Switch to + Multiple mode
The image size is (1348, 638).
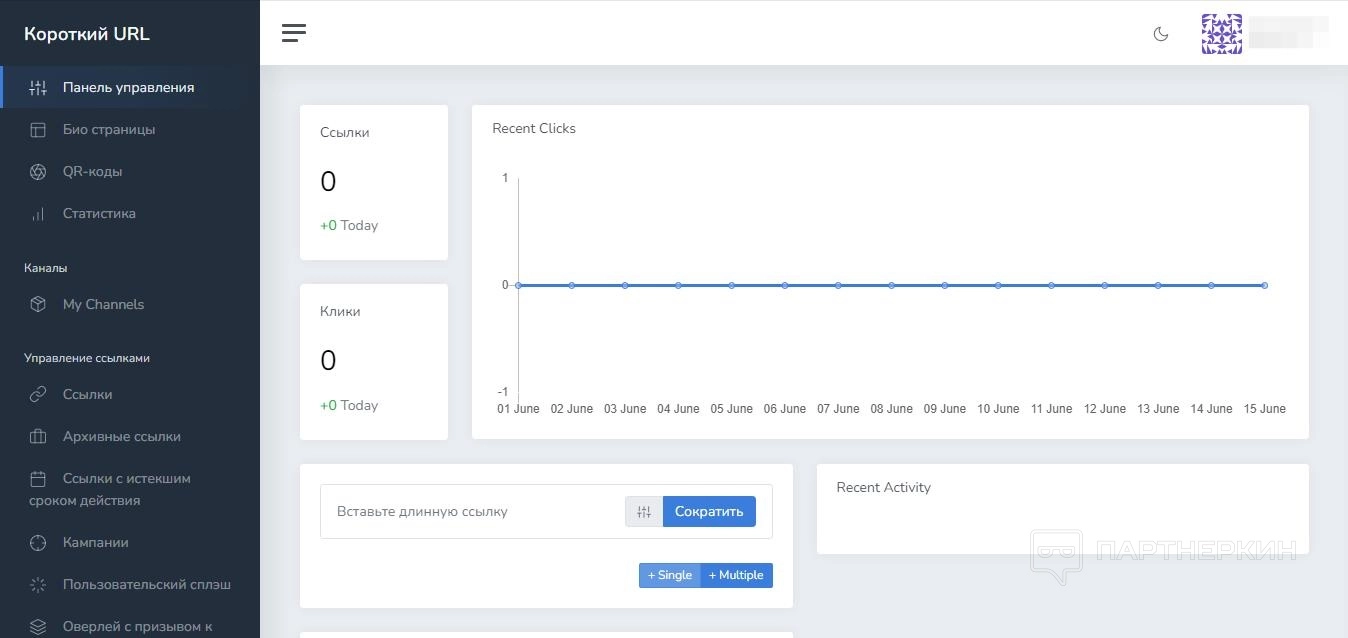736,575
